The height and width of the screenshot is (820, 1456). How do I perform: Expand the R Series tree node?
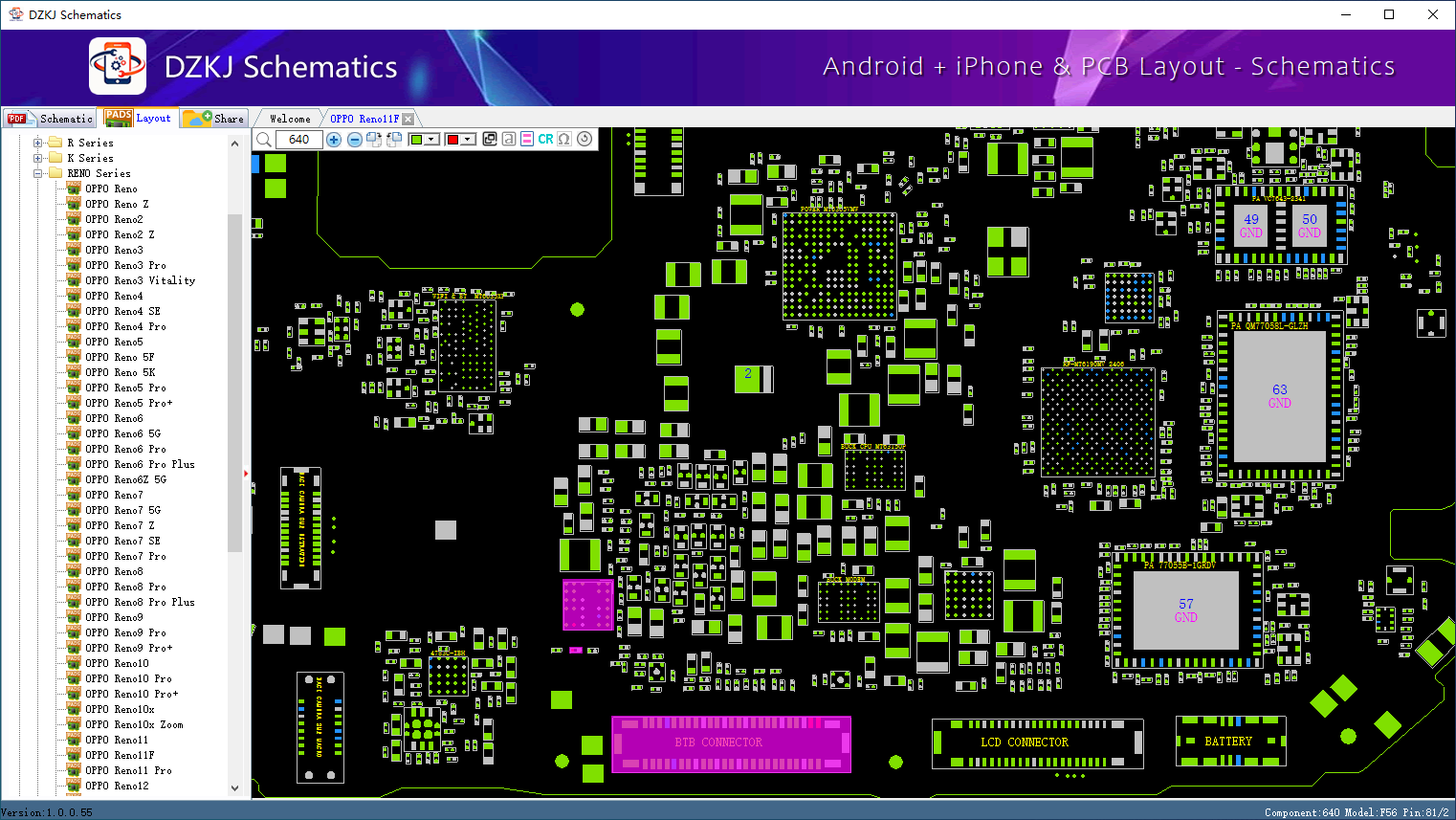click(x=38, y=143)
